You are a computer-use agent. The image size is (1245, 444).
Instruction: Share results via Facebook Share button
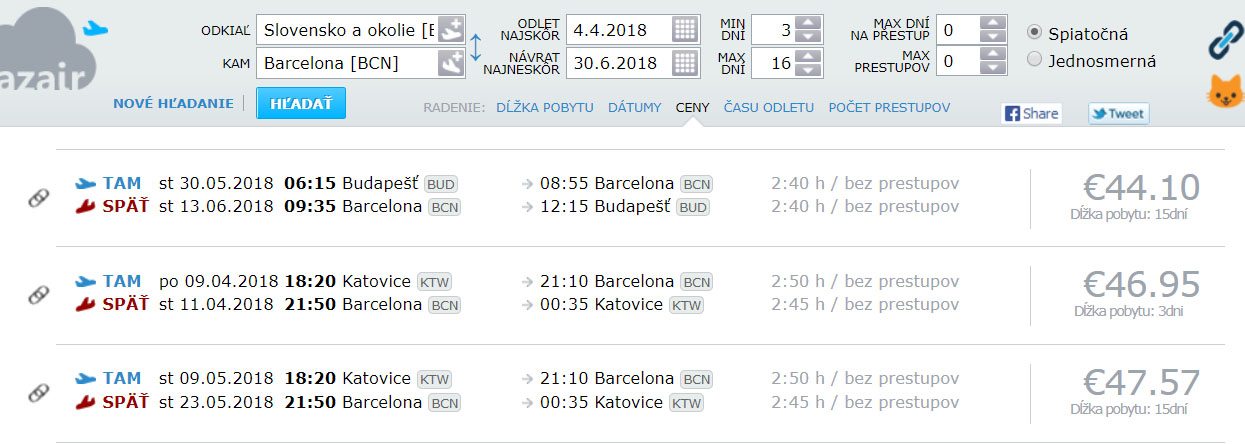click(x=1031, y=113)
